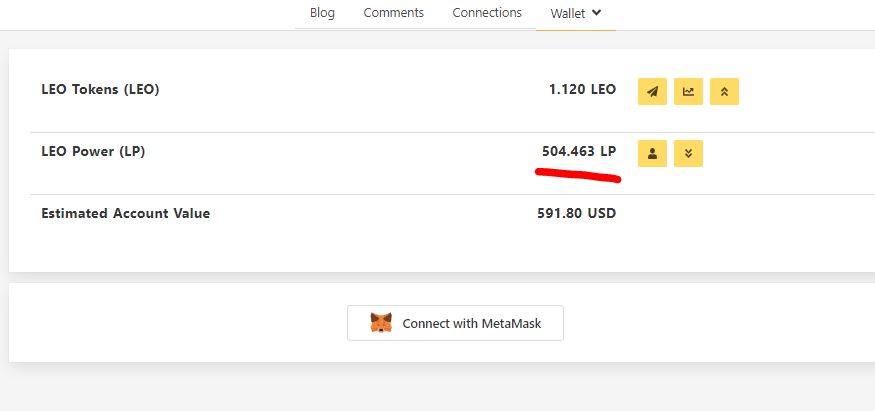Screen dimensions: 875x411
Task: Click the paper plane send LEO icon
Action: (652, 91)
